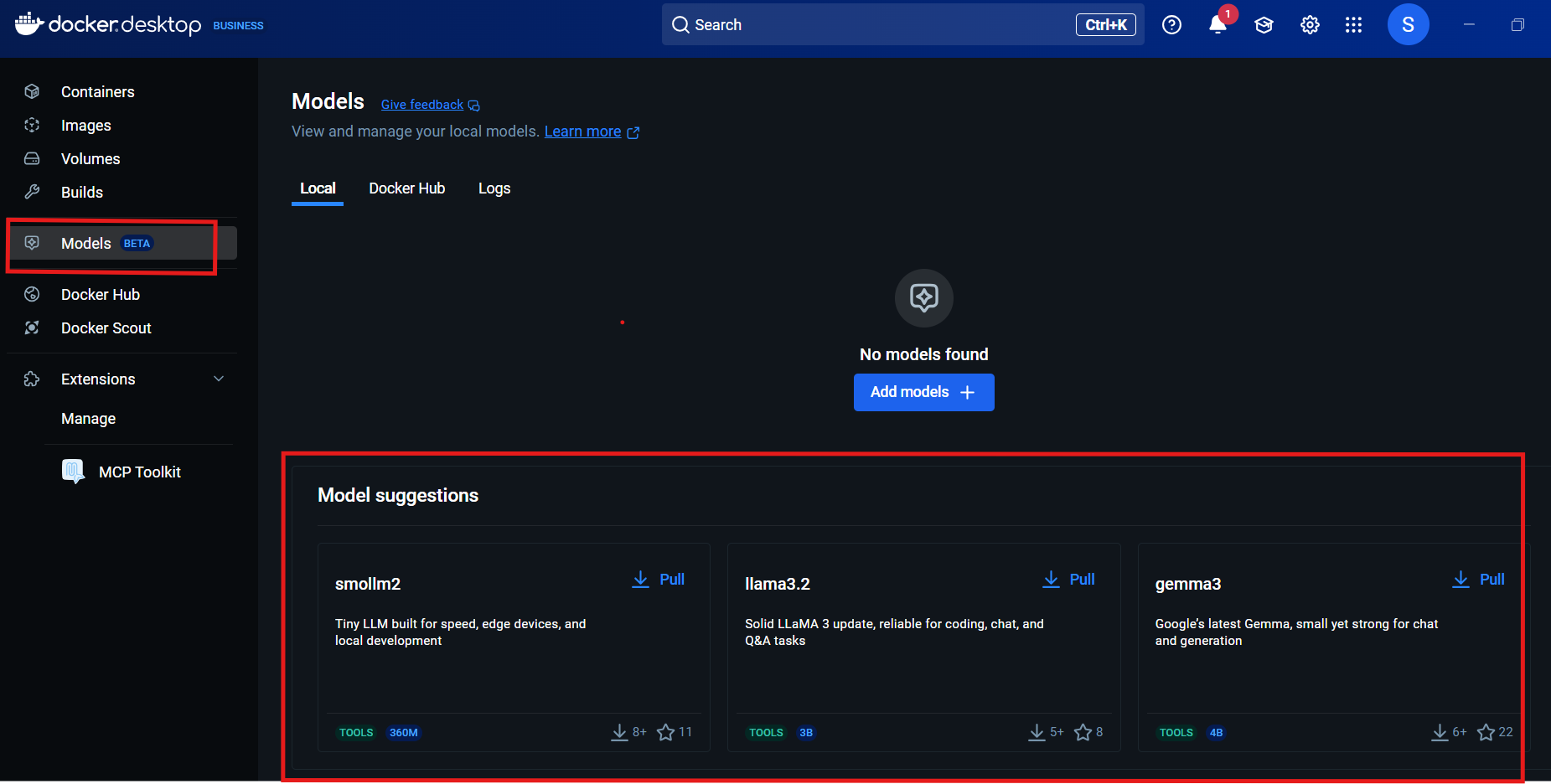Pull the smollm2 model
1551x784 pixels.
click(658, 580)
